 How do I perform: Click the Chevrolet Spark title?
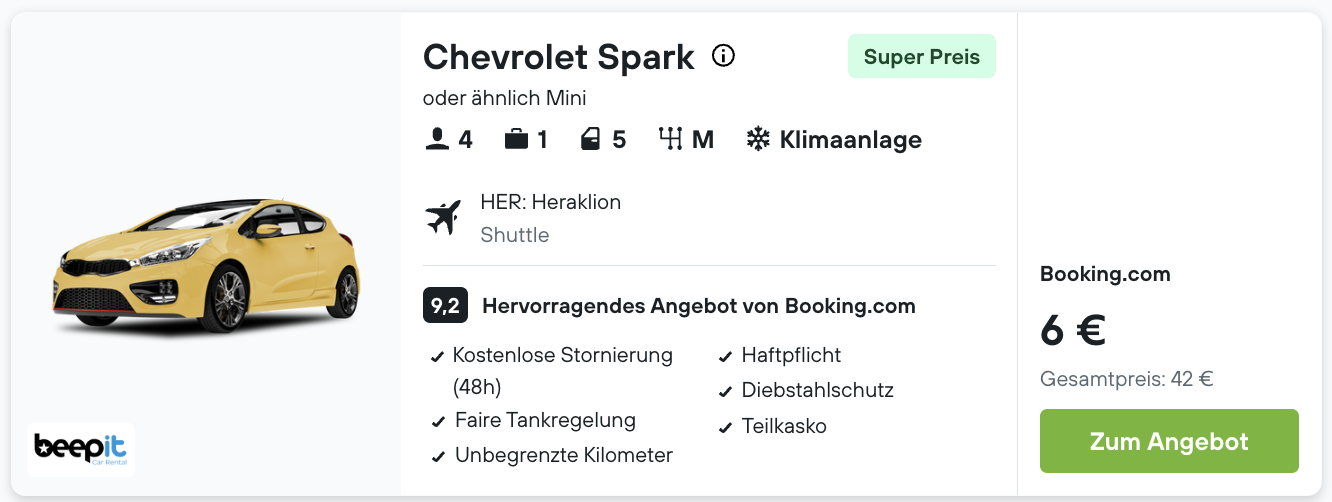(x=559, y=57)
